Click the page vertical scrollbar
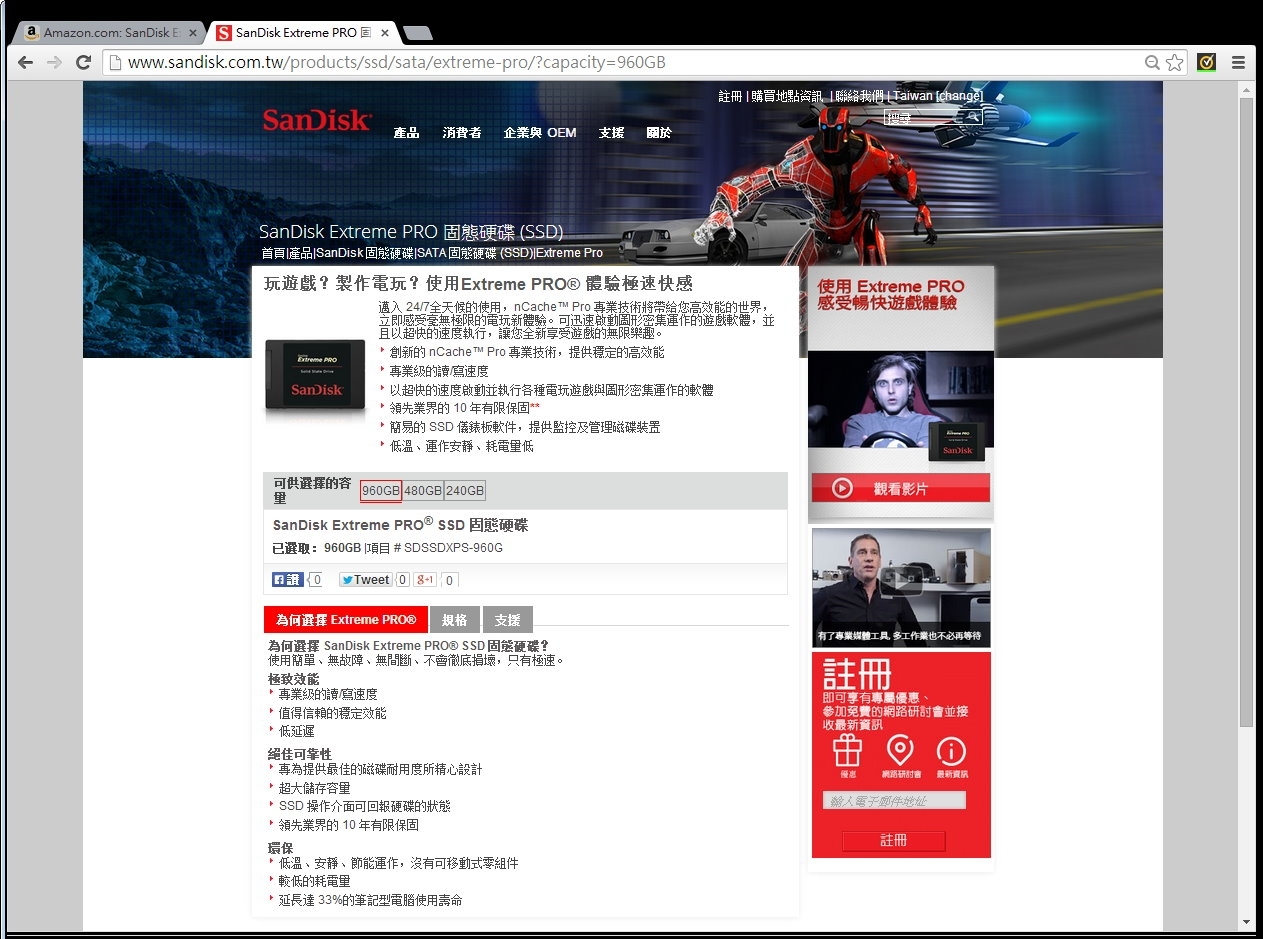The width and height of the screenshot is (1263, 939). pos(1246,412)
